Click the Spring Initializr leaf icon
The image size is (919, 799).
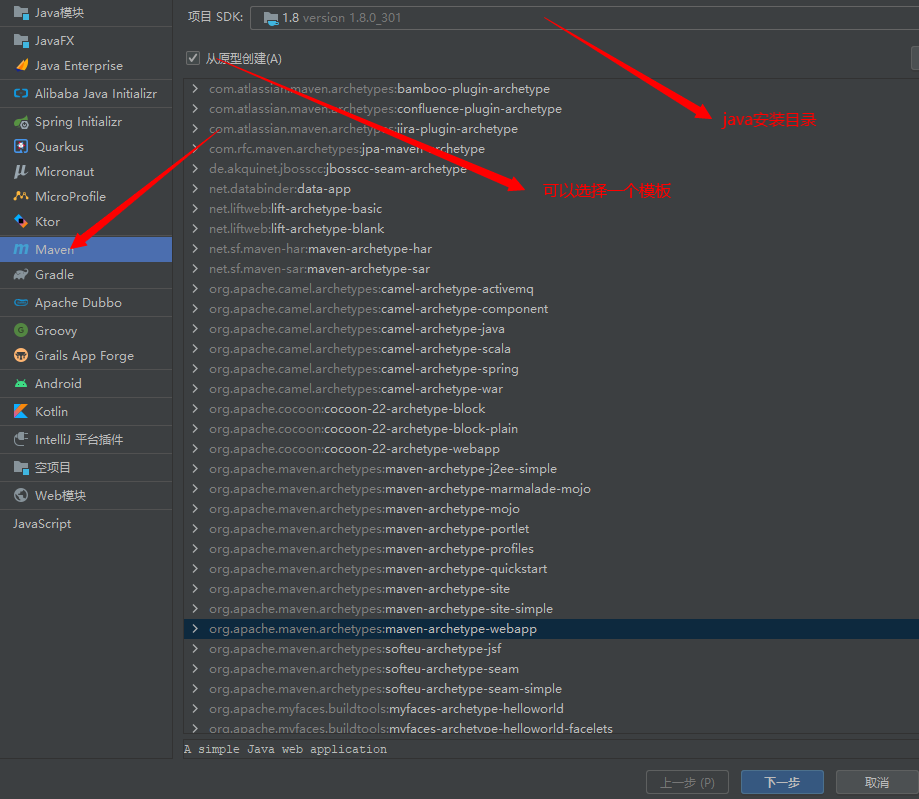21,122
